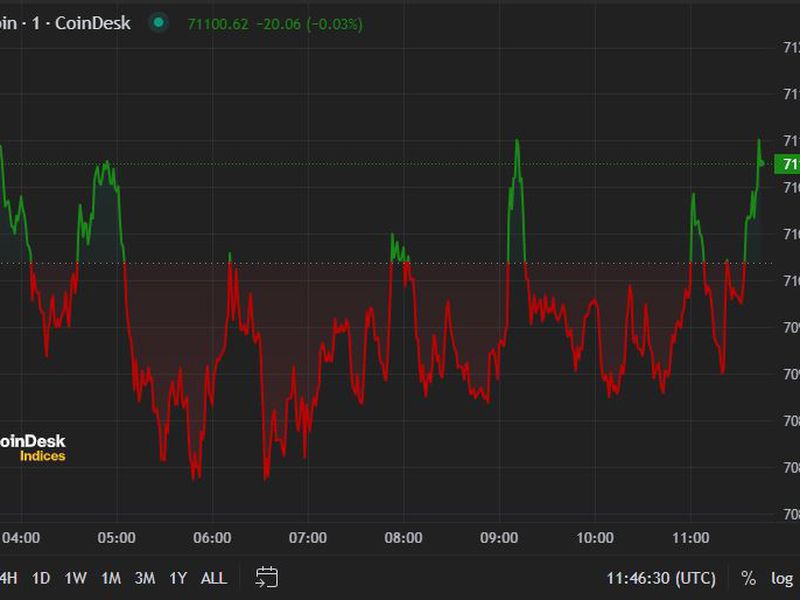Switch to the 1M time range
The image size is (800, 600).
pos(110,578)
